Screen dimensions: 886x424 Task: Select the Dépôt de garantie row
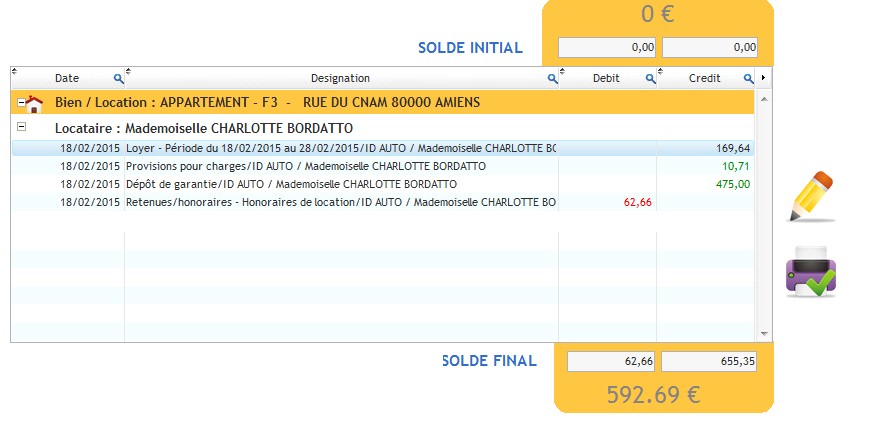point(382,184)
